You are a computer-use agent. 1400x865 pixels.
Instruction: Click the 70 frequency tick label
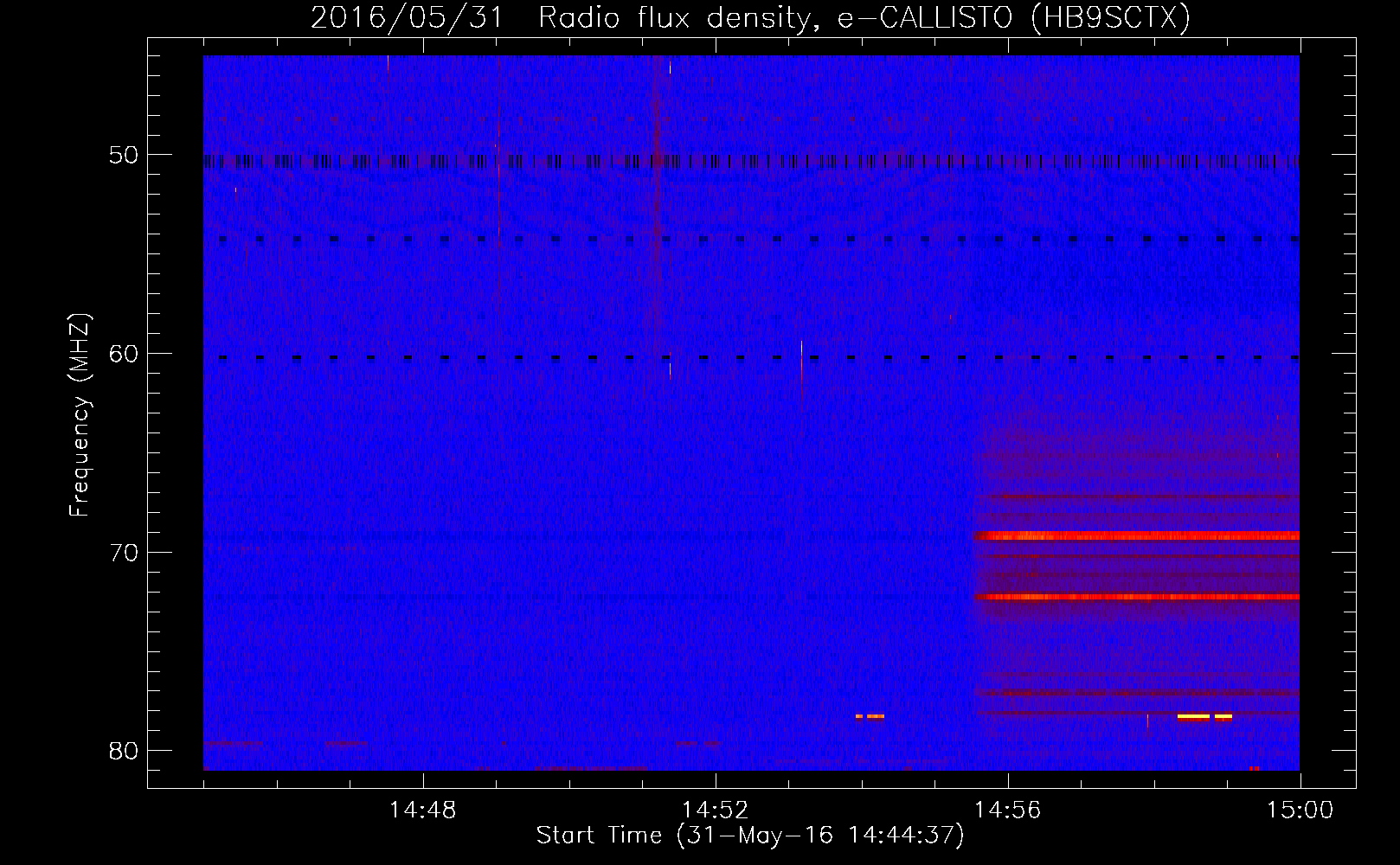tap(123, 552)
